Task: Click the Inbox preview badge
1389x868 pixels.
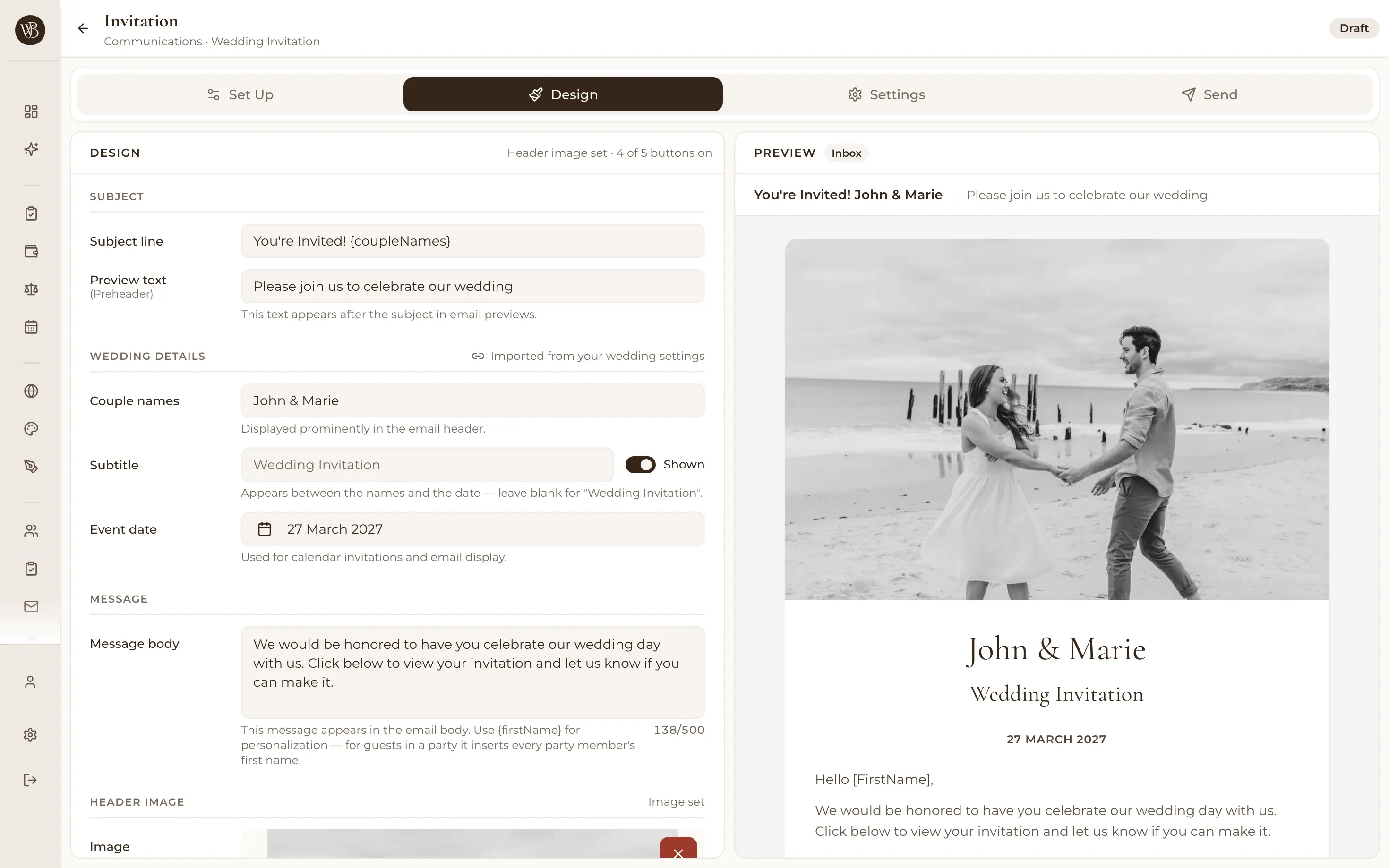Action: (x=846, y=153)
